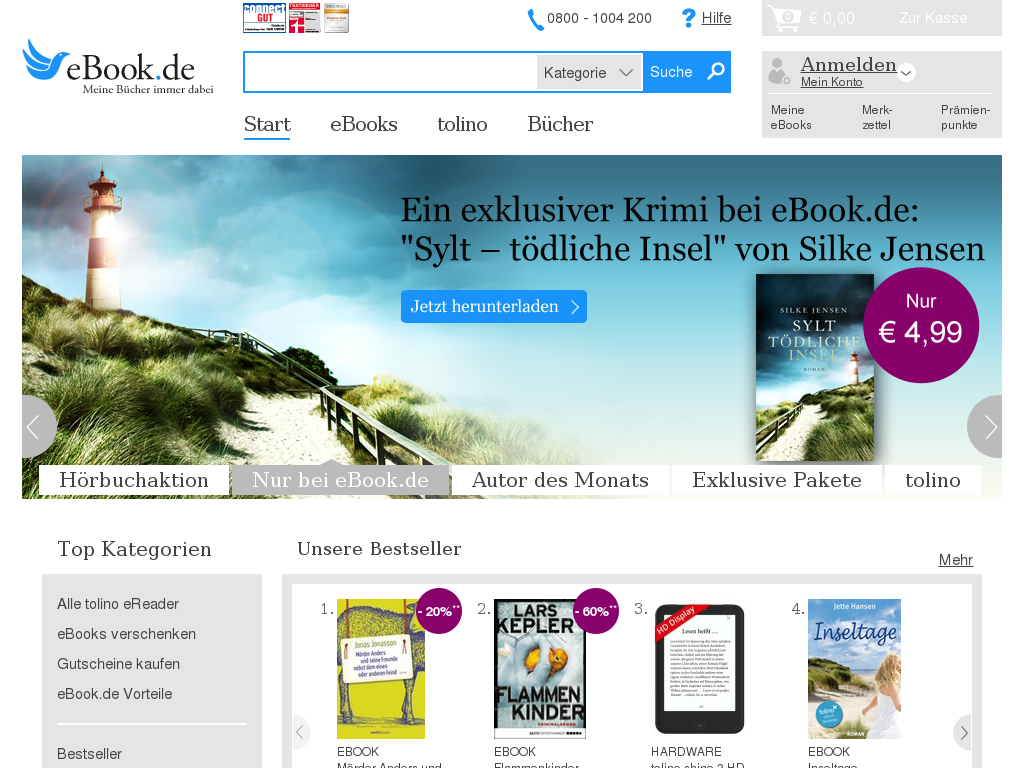Screen dimensions: 1024x768
Task: Open the shopping cart icon
Action: click(x=783, y=17)
